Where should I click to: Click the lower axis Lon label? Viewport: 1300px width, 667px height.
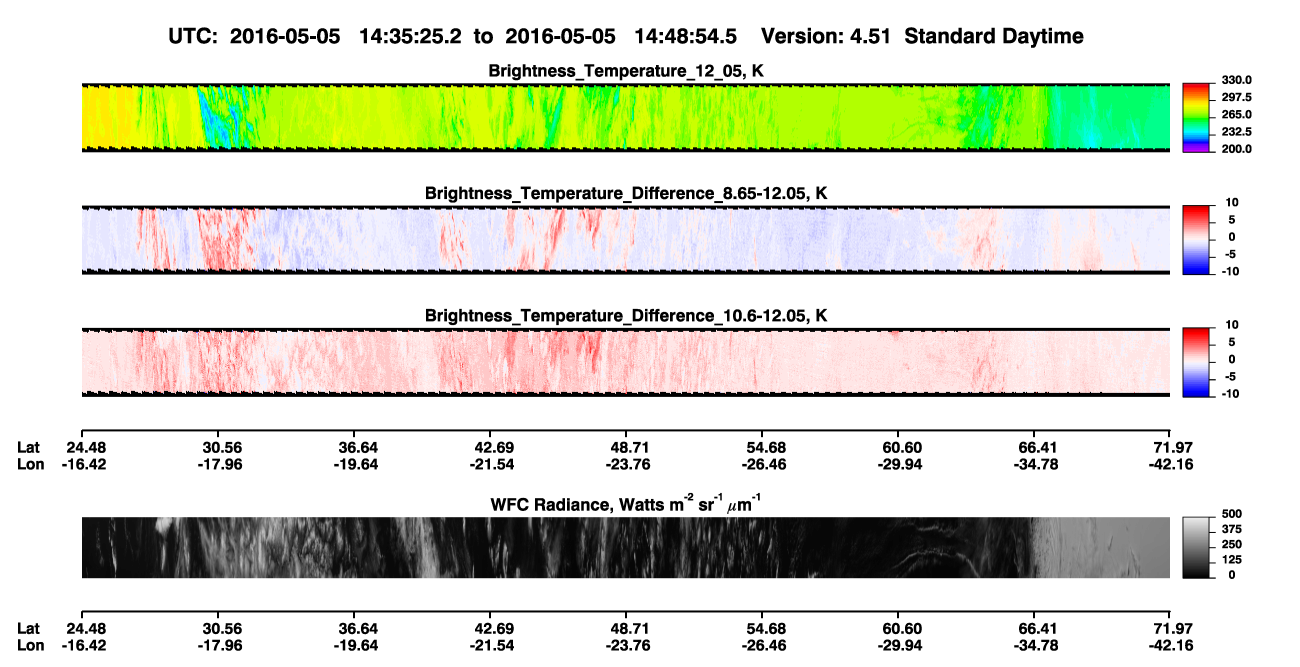(x=30, y=645)
